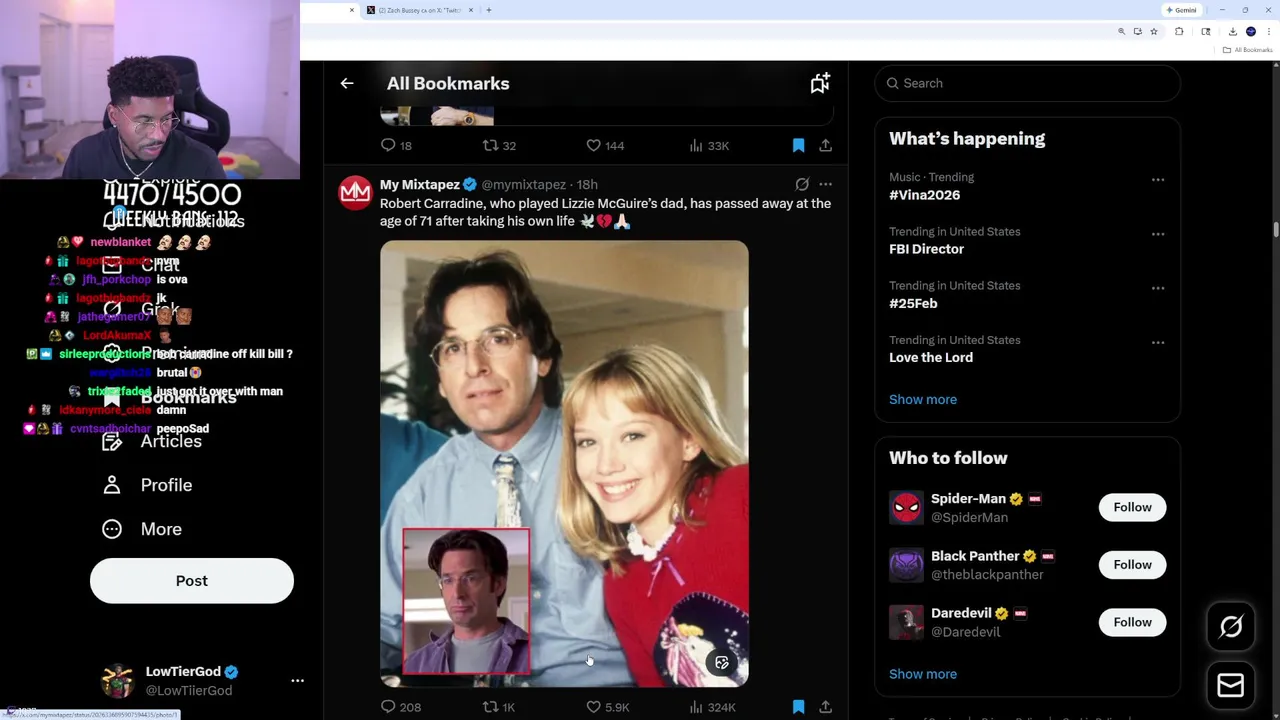Viewport: 1280px width, 720px height.
Task: Open the #Vina2026 trend
Action: click(x=924, y=195)
